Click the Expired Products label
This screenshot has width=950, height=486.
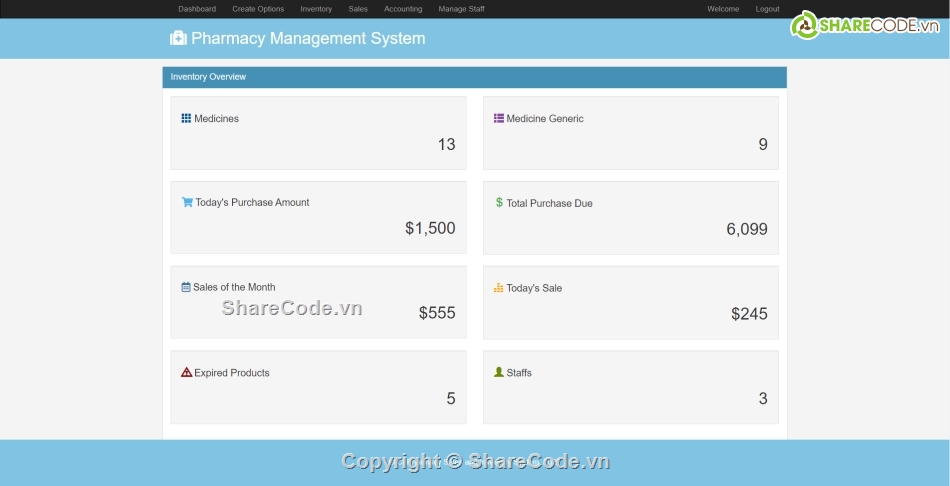coord(232,373)
